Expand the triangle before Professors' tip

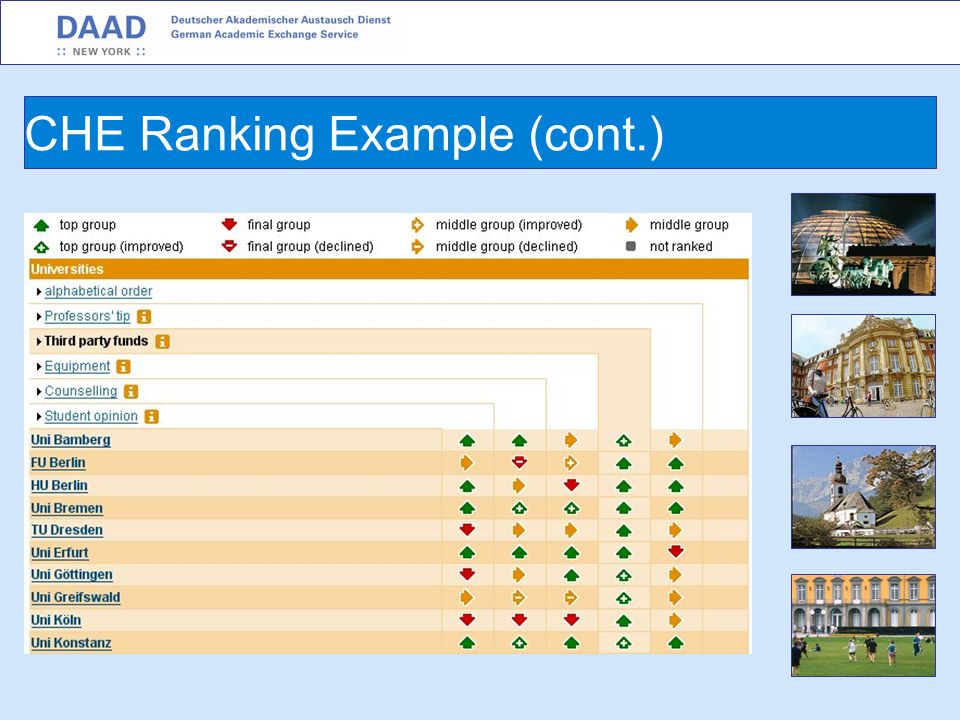[x=39, y=317]
